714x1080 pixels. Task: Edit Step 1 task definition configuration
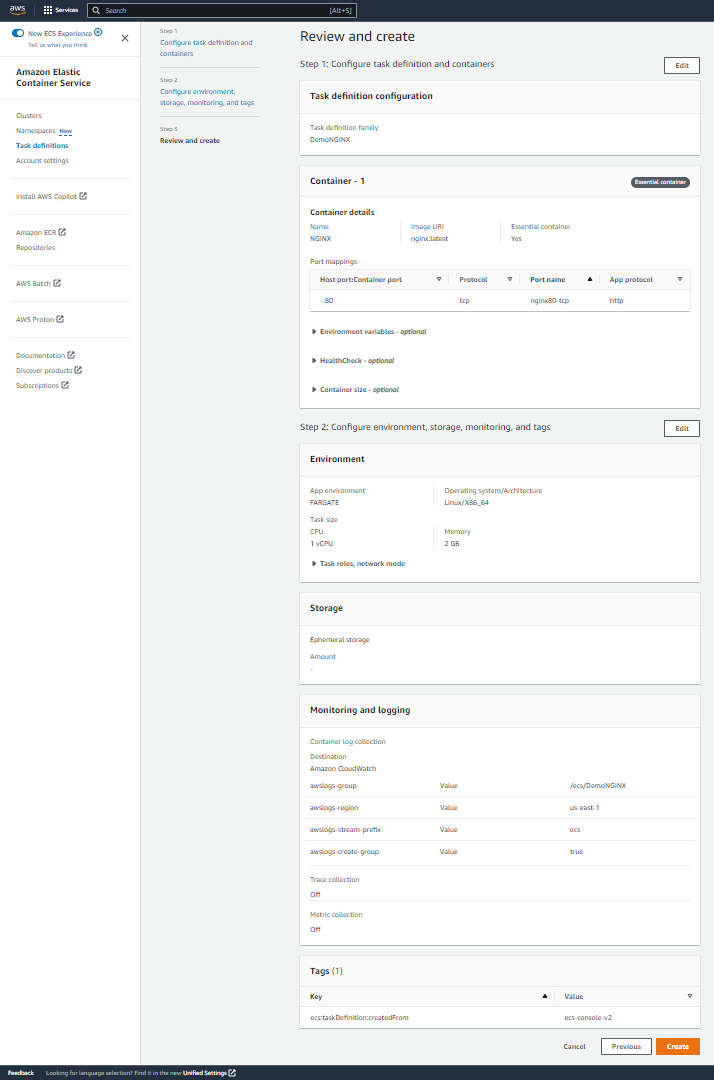(x=681, y=65)
